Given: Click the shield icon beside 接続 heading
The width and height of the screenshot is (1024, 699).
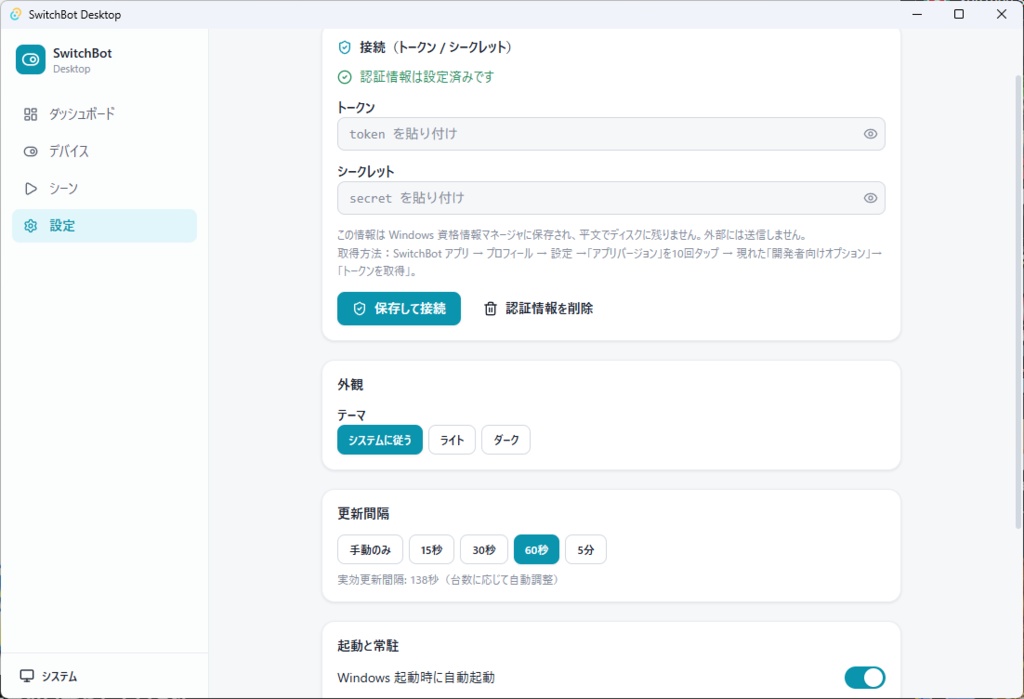Looking at the screenshot, I should point(344,48).
